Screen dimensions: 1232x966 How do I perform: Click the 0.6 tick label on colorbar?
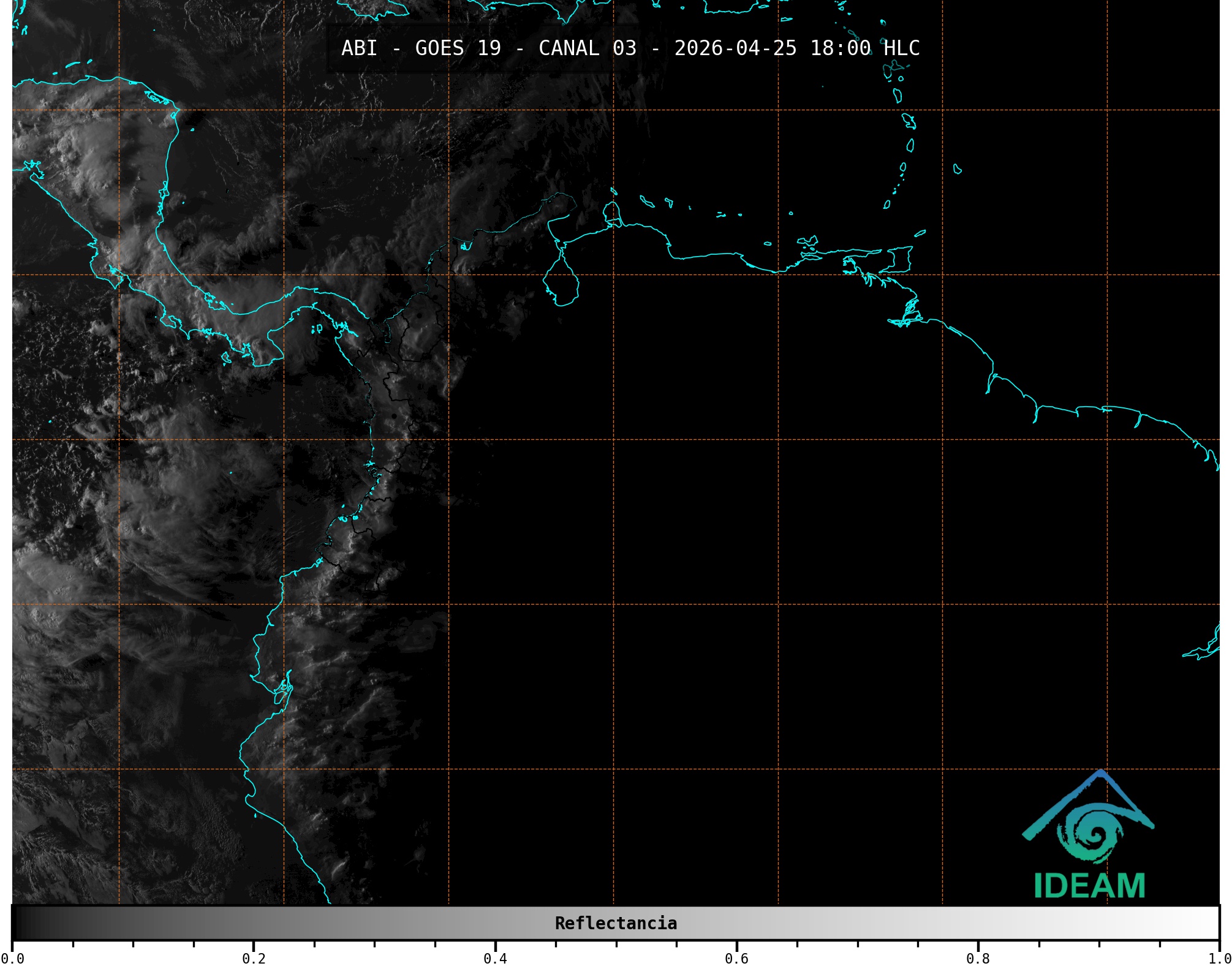736,958
